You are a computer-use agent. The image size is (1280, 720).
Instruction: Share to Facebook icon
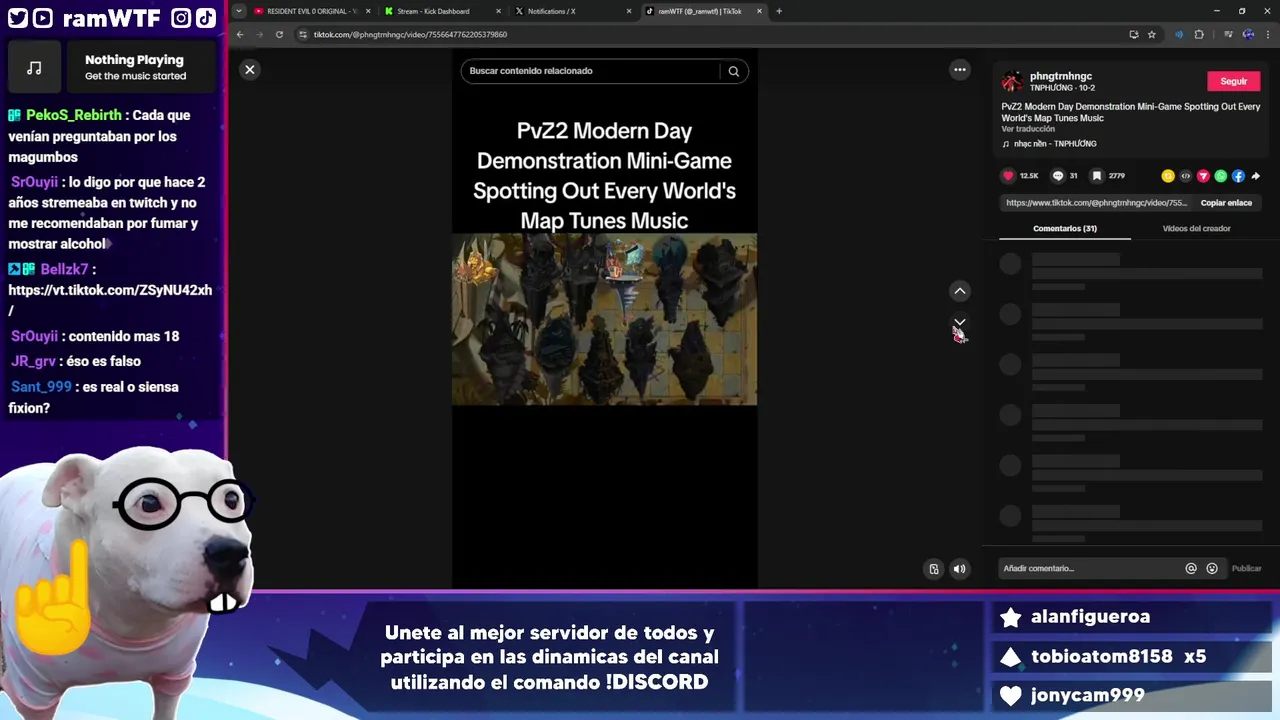pos(1238,176)
